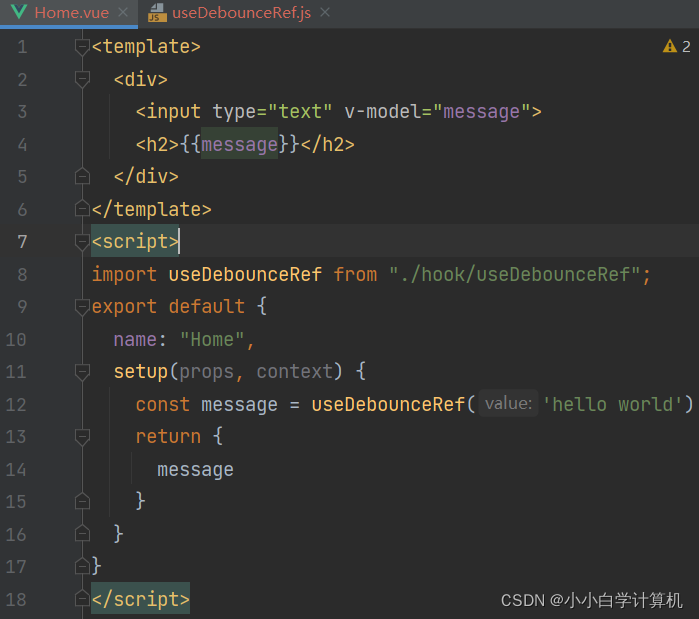Click the closing script fold marker on line 18
699x619 pixels.
click(x=82, y=599)
